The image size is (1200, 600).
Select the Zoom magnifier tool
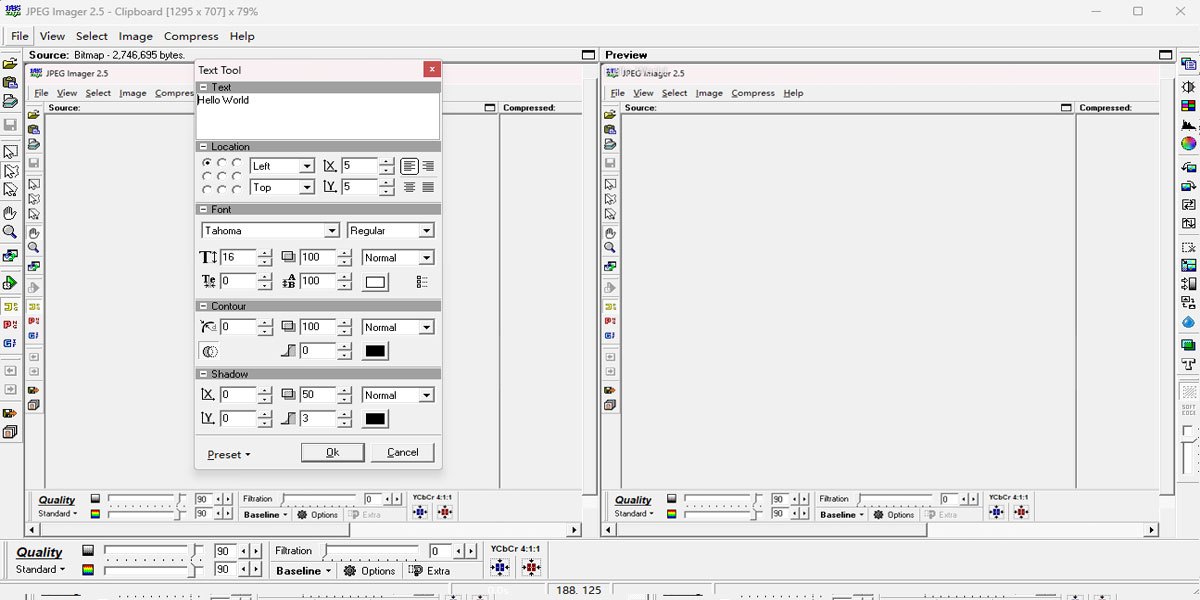(x=10, y=233)
